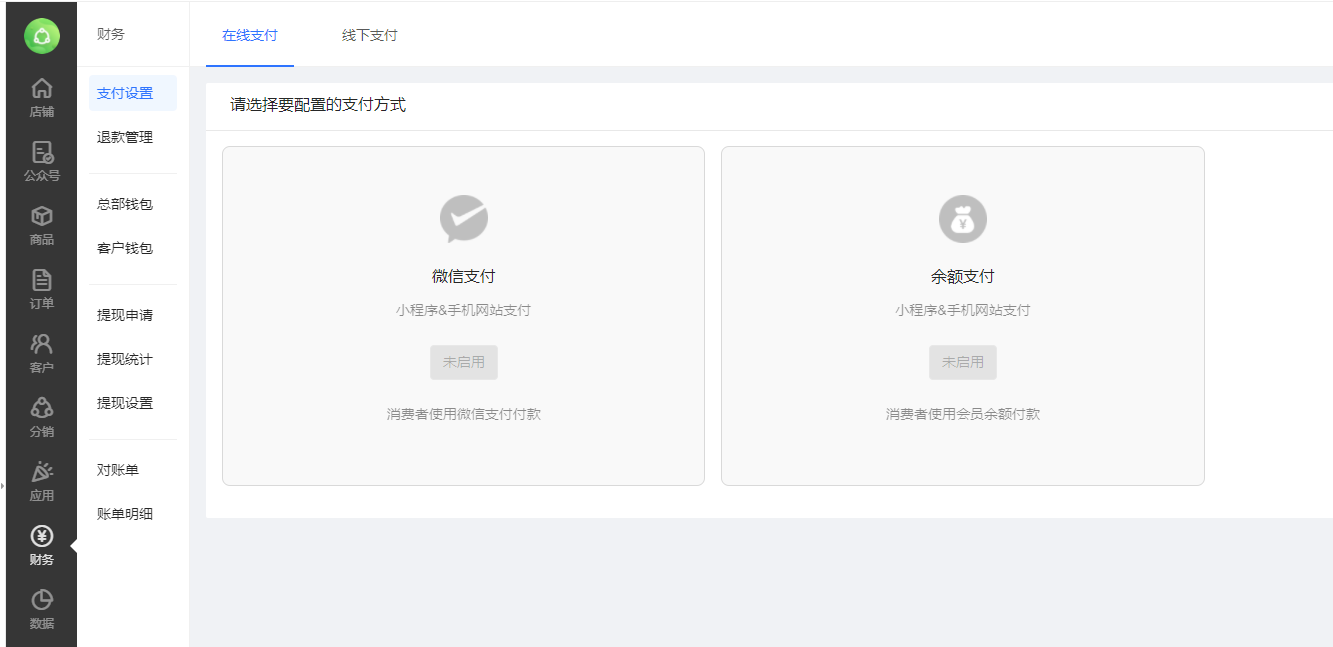Expand the sidebar collapse arrow at left edge
The width and height of the screenshot is (1333, 647).
click(x=3, y=486)
